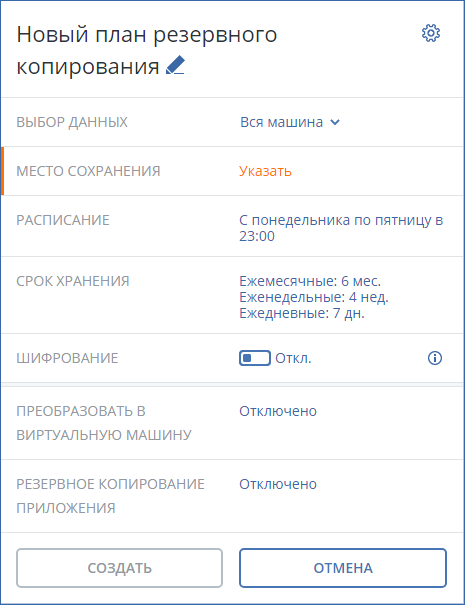Select ПРЕОБРАЗОВАТЬ В ВИРТУАЛЬНУЮ МАШИНУ row label
The height and width of the screenshot is (605, 465).
click(x=104, y=423)
